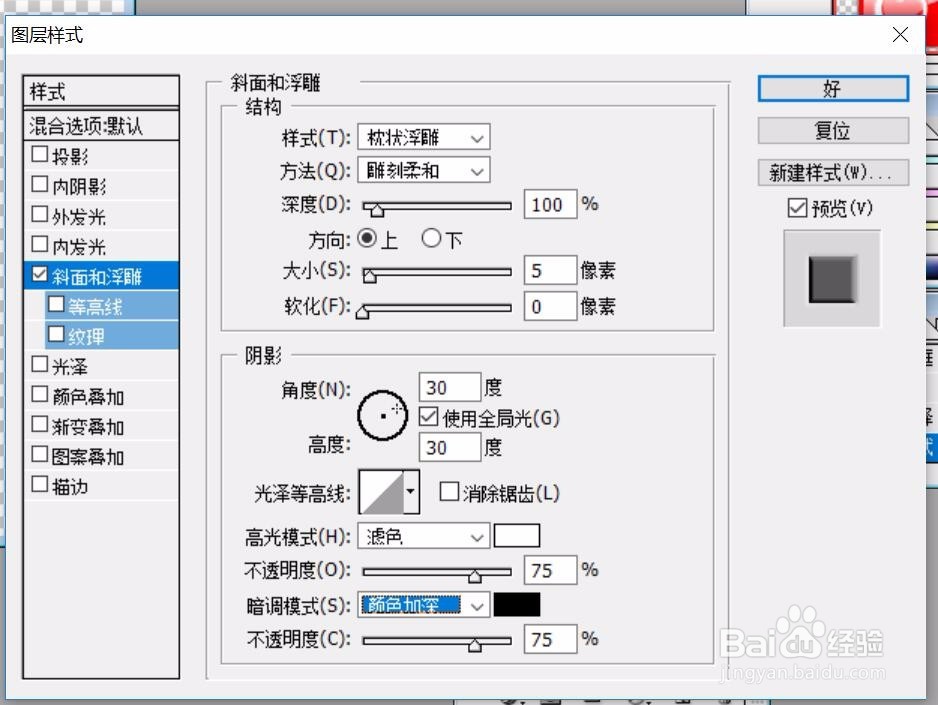Close the 图层样式 dialog
The image size is (938, 705).
point(900,35)
